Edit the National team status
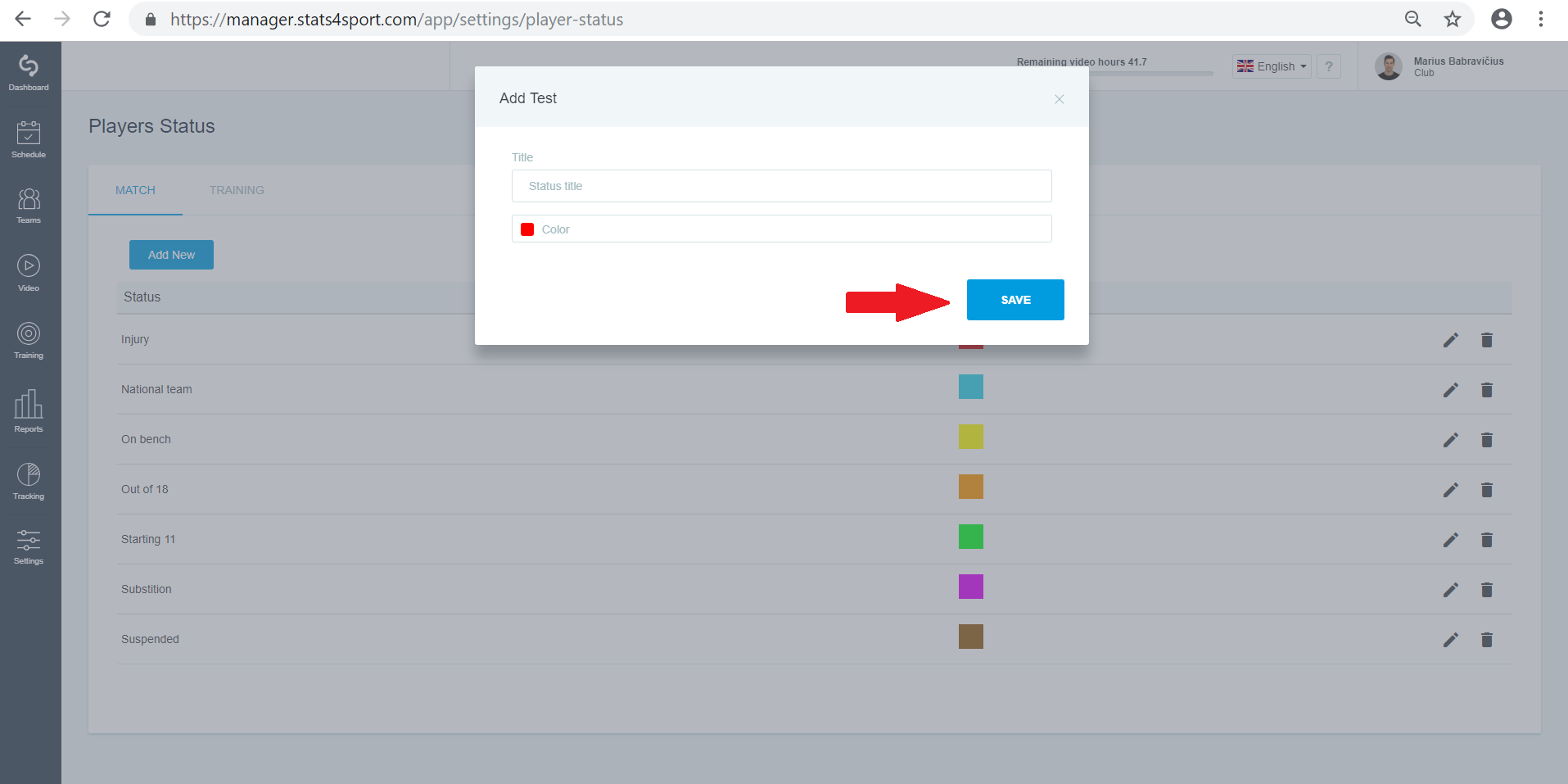 point(1450,390)
